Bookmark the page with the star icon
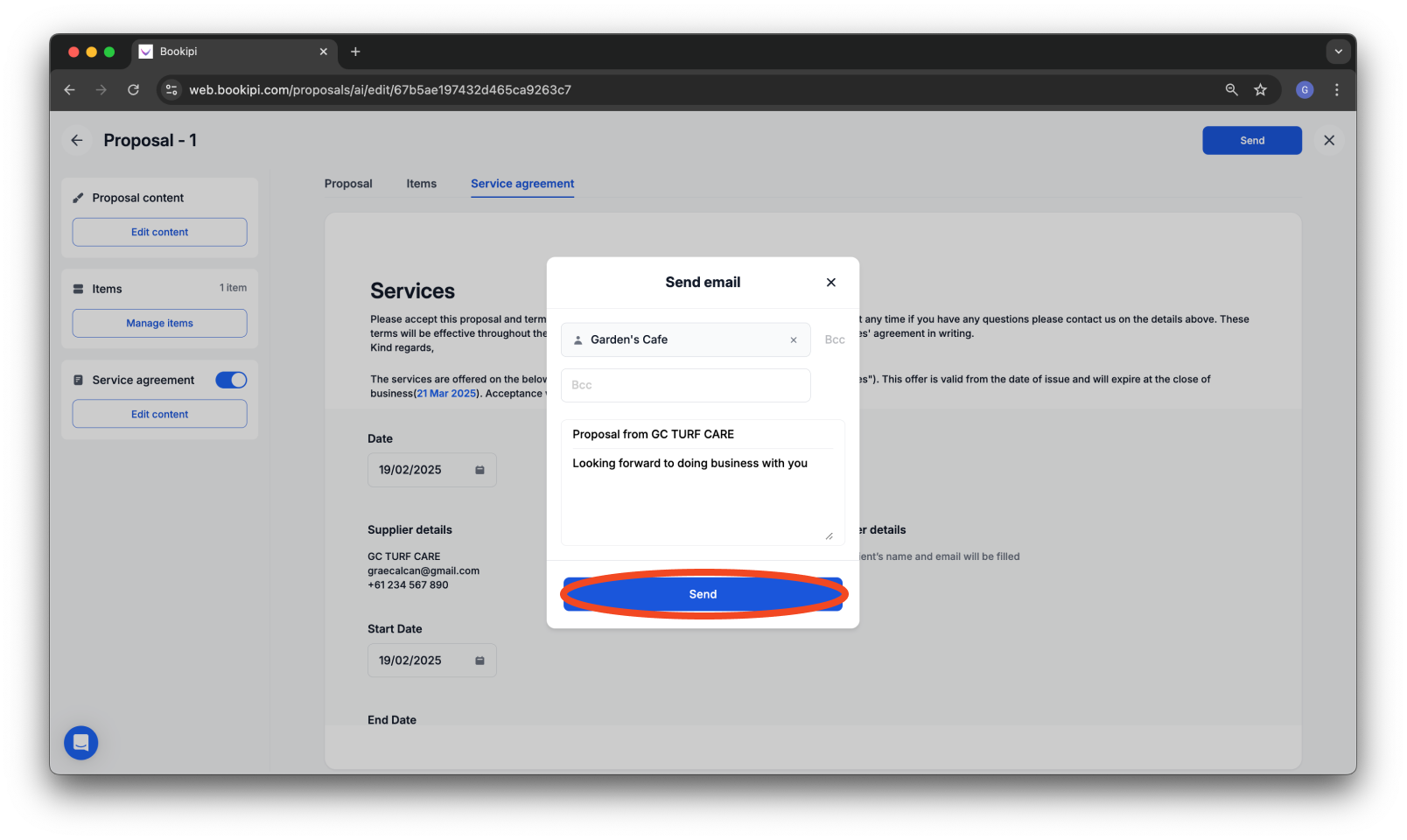 [1260, 89]
